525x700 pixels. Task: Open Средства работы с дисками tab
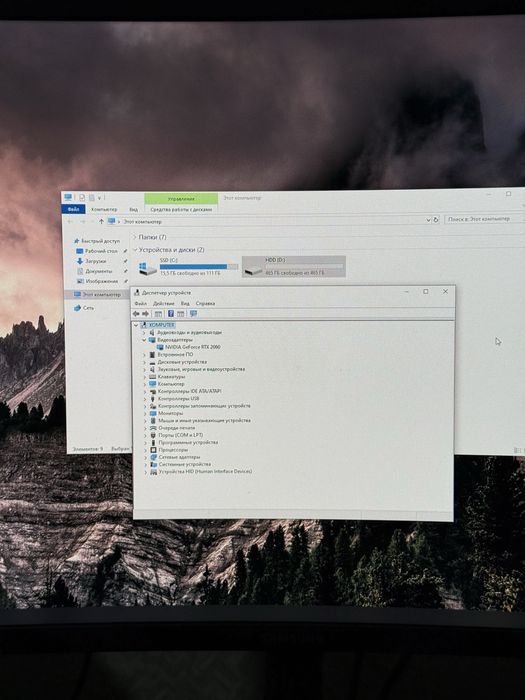point(181,209)
